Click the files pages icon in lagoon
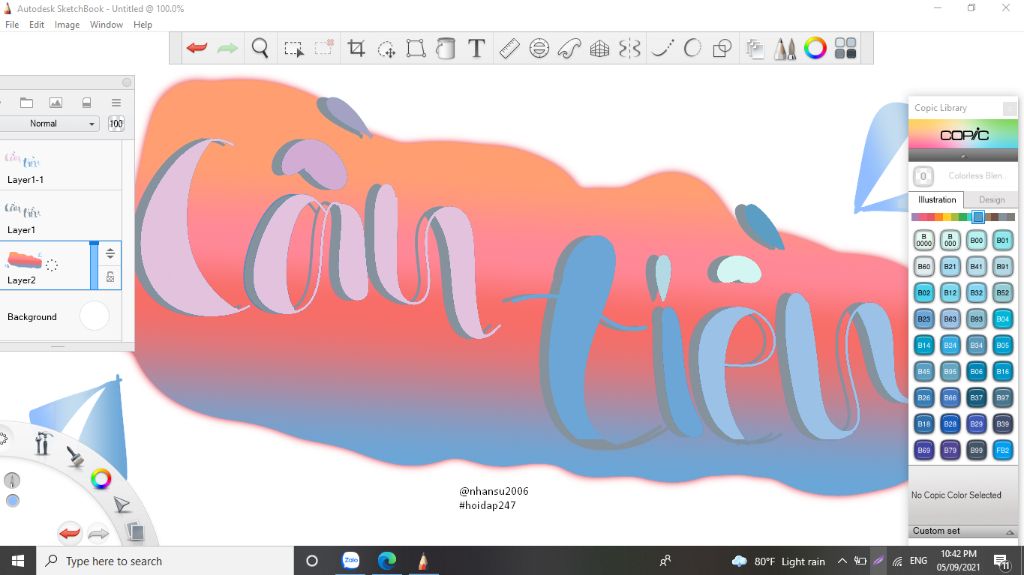 (x=135, y=531)
